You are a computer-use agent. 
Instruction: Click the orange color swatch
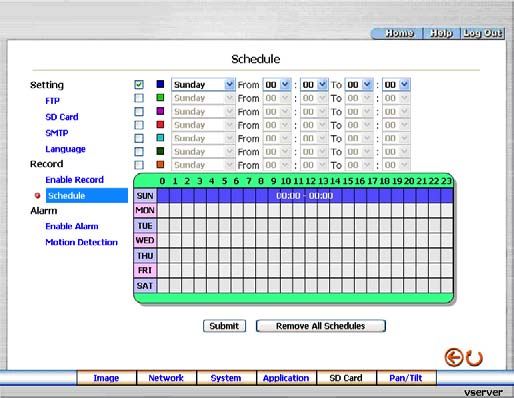click(x=160, y=164)
